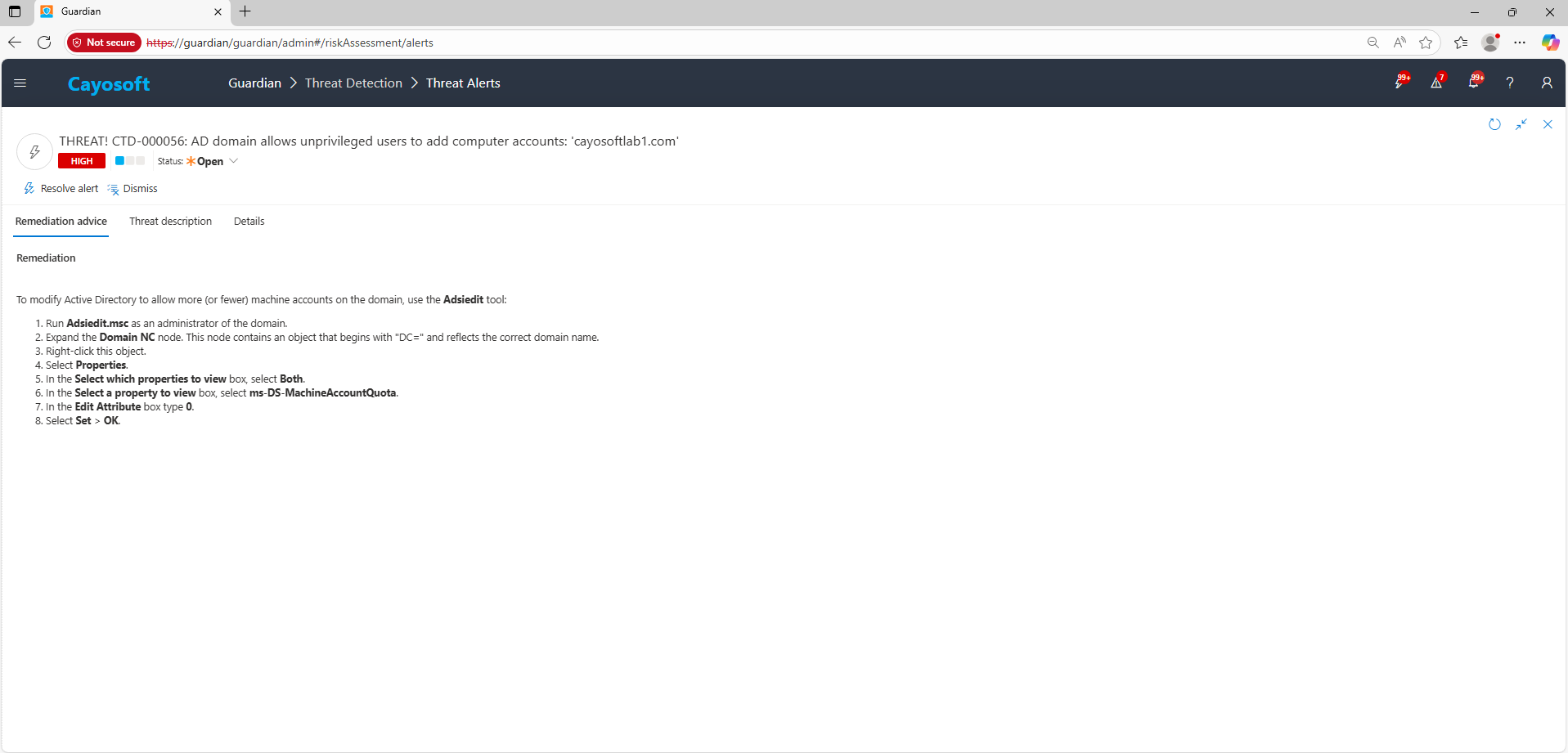The width and height of the screenshot is (1568, 753).
Task: Navigate to the Guardian breadcrumb link
Action: (x=254, y=83)
